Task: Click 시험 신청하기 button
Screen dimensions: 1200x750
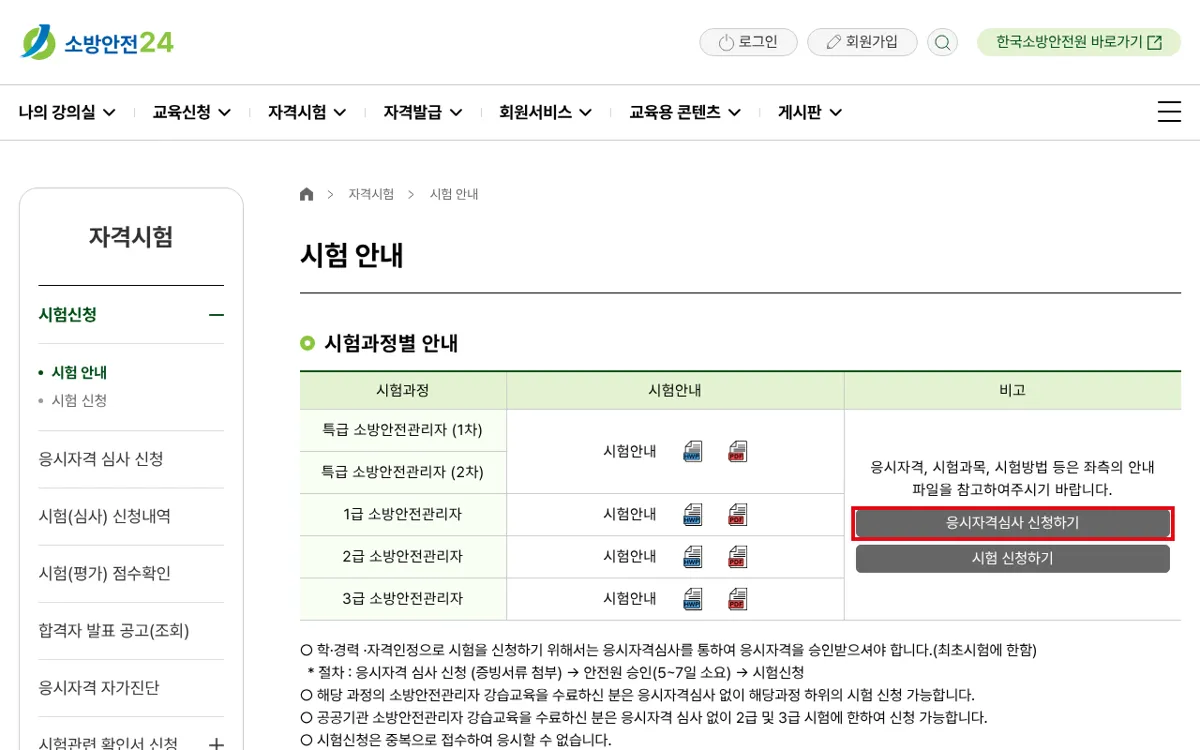Action: (1012, 559)
